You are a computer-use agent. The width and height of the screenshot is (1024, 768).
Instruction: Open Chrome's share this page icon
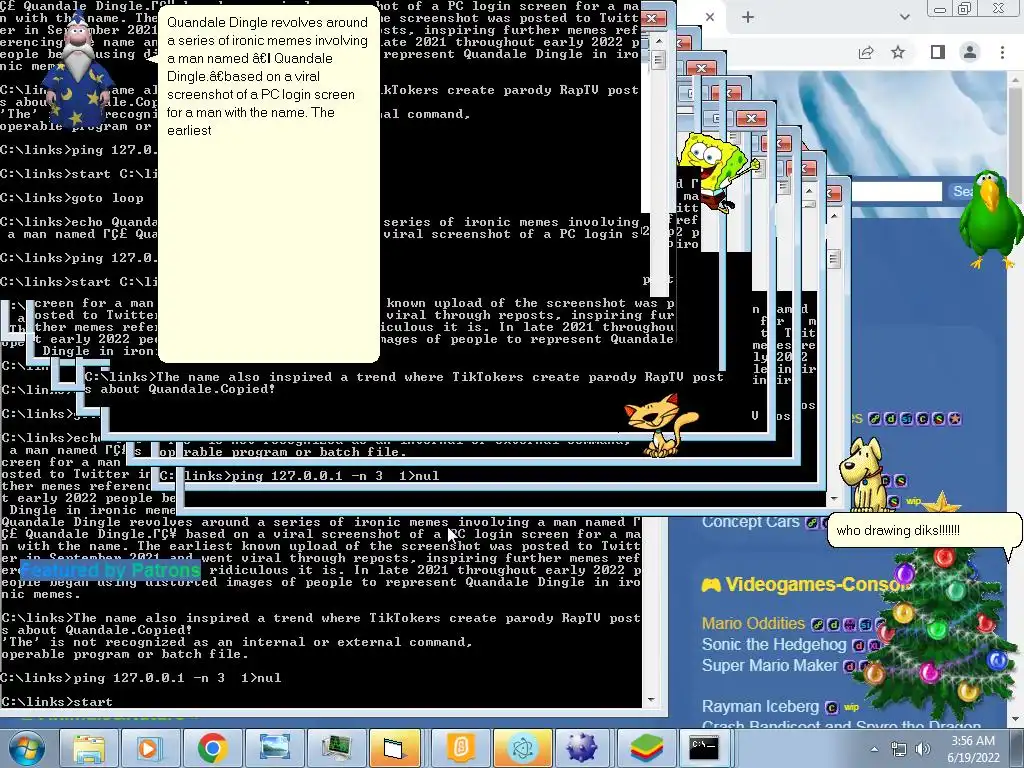[866, 52]
